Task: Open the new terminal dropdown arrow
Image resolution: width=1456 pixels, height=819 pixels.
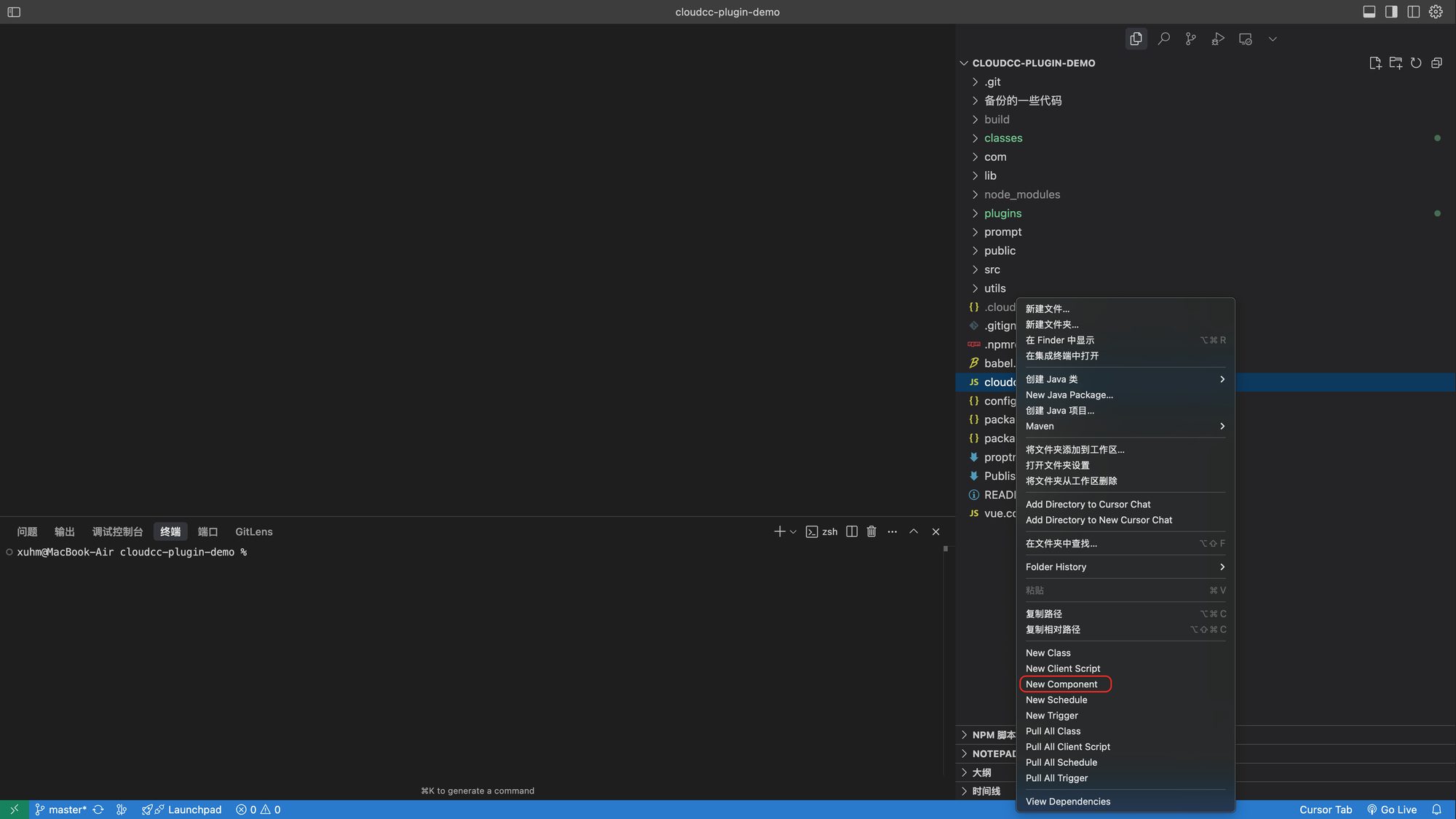Action: (x=794, y=532)
